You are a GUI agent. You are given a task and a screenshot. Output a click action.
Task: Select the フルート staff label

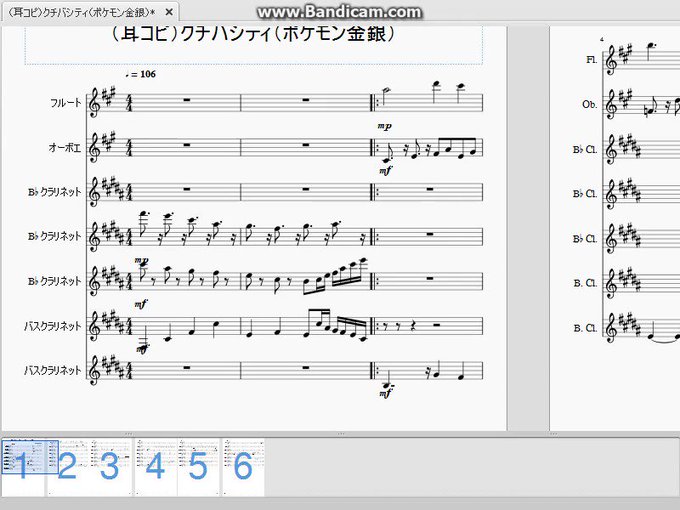pos(65,103)
